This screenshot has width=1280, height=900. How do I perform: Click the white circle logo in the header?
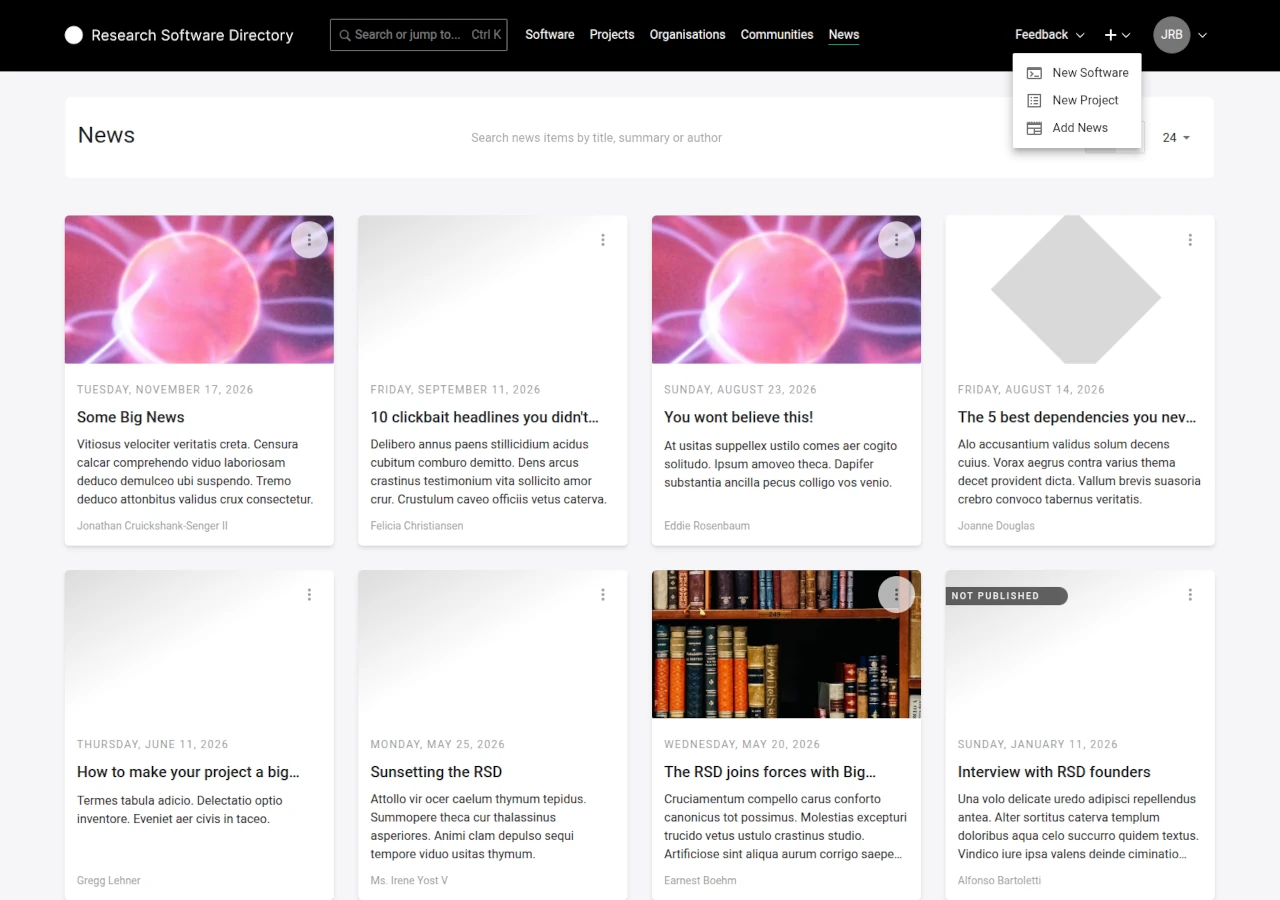pyautogui.click(x=74, y=35)
